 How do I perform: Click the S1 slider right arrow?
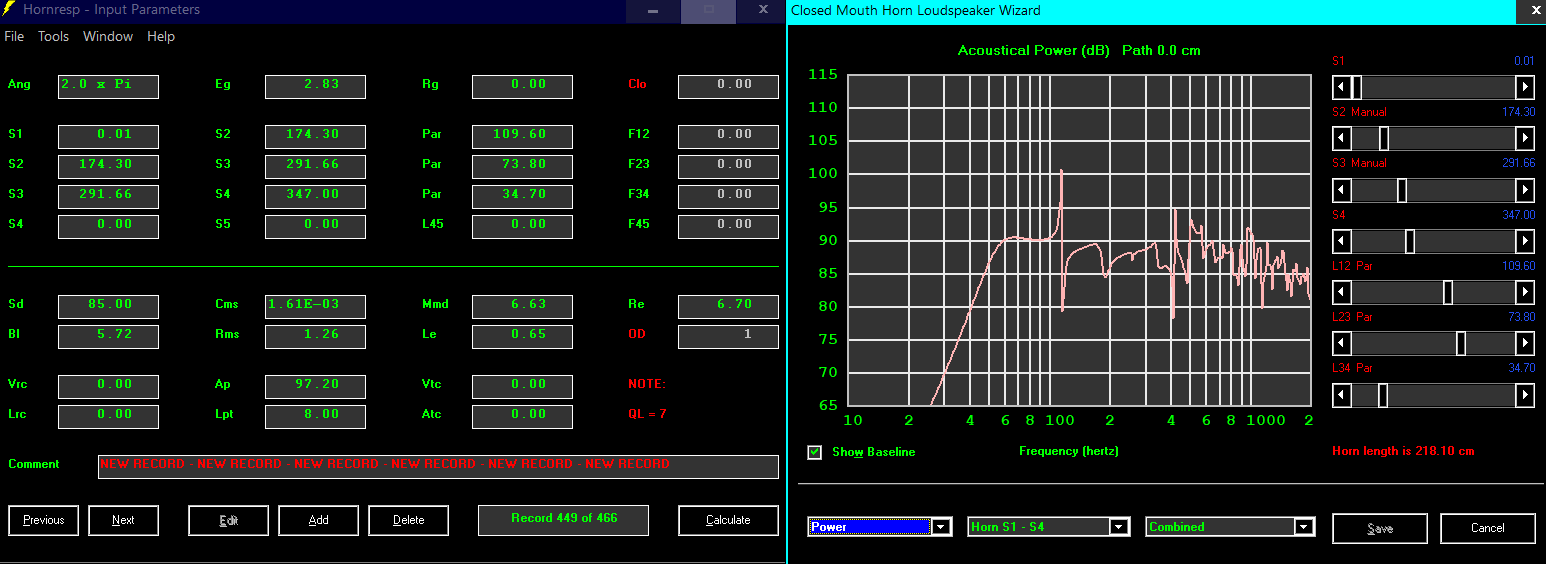[x=1525, y=87]
